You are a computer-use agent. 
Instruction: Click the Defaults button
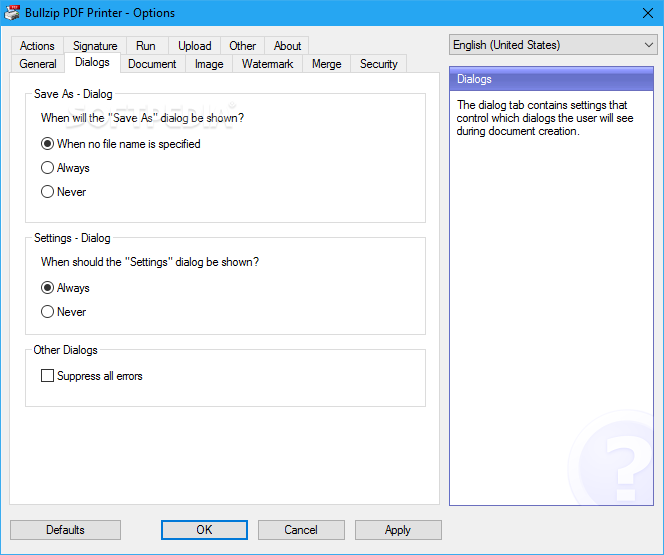65,530
